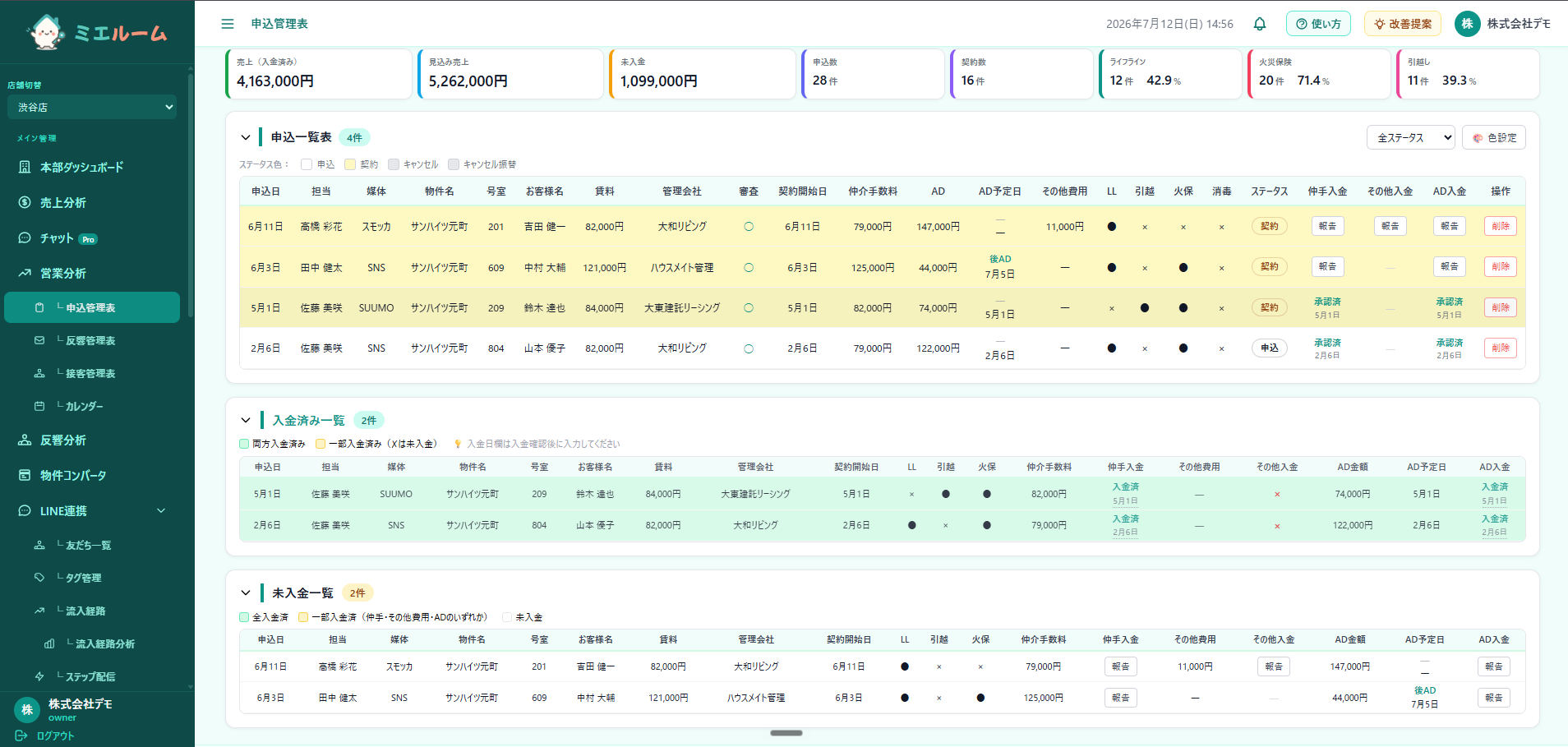The width and height of the screenshot is (1568, 747).
Task: Open the 全ステータス filter dropdown
Action: (1411, 137)
